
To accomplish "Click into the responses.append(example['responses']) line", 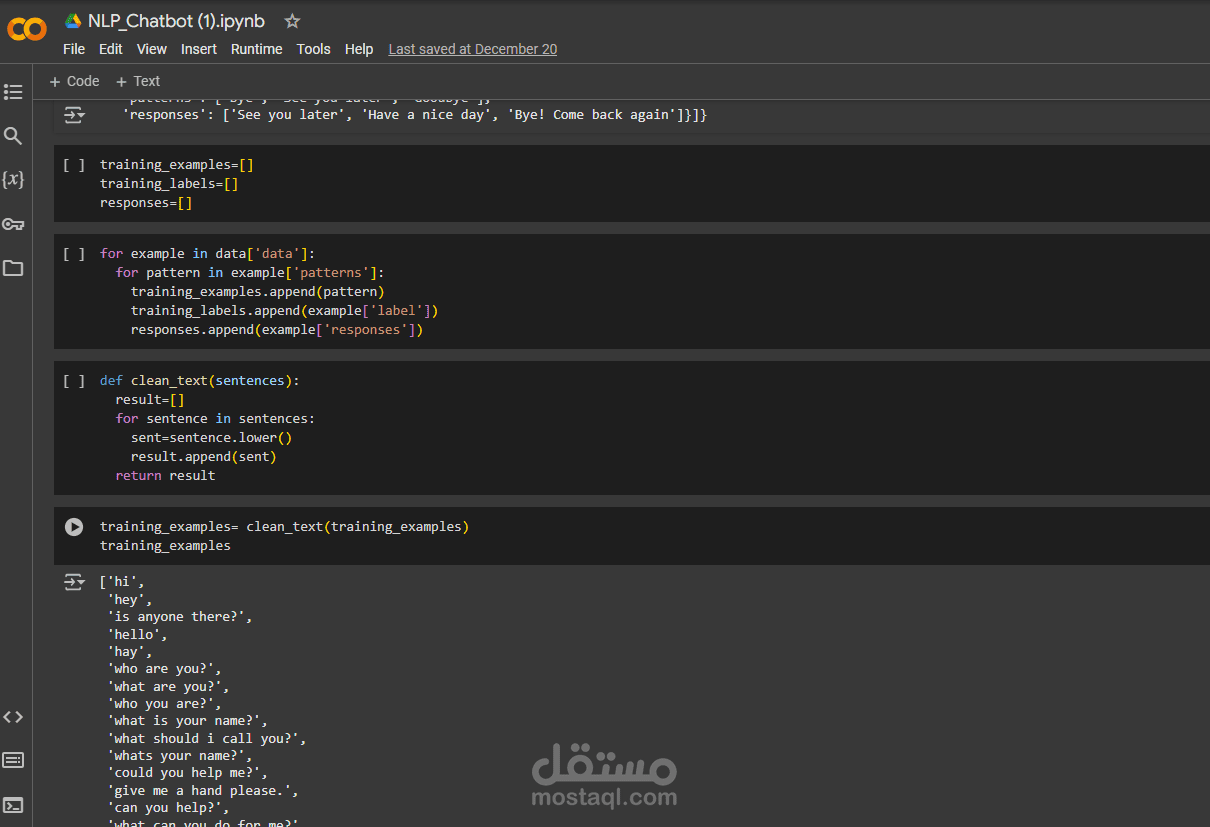I will pyautogui.click(x=277, y=330).
